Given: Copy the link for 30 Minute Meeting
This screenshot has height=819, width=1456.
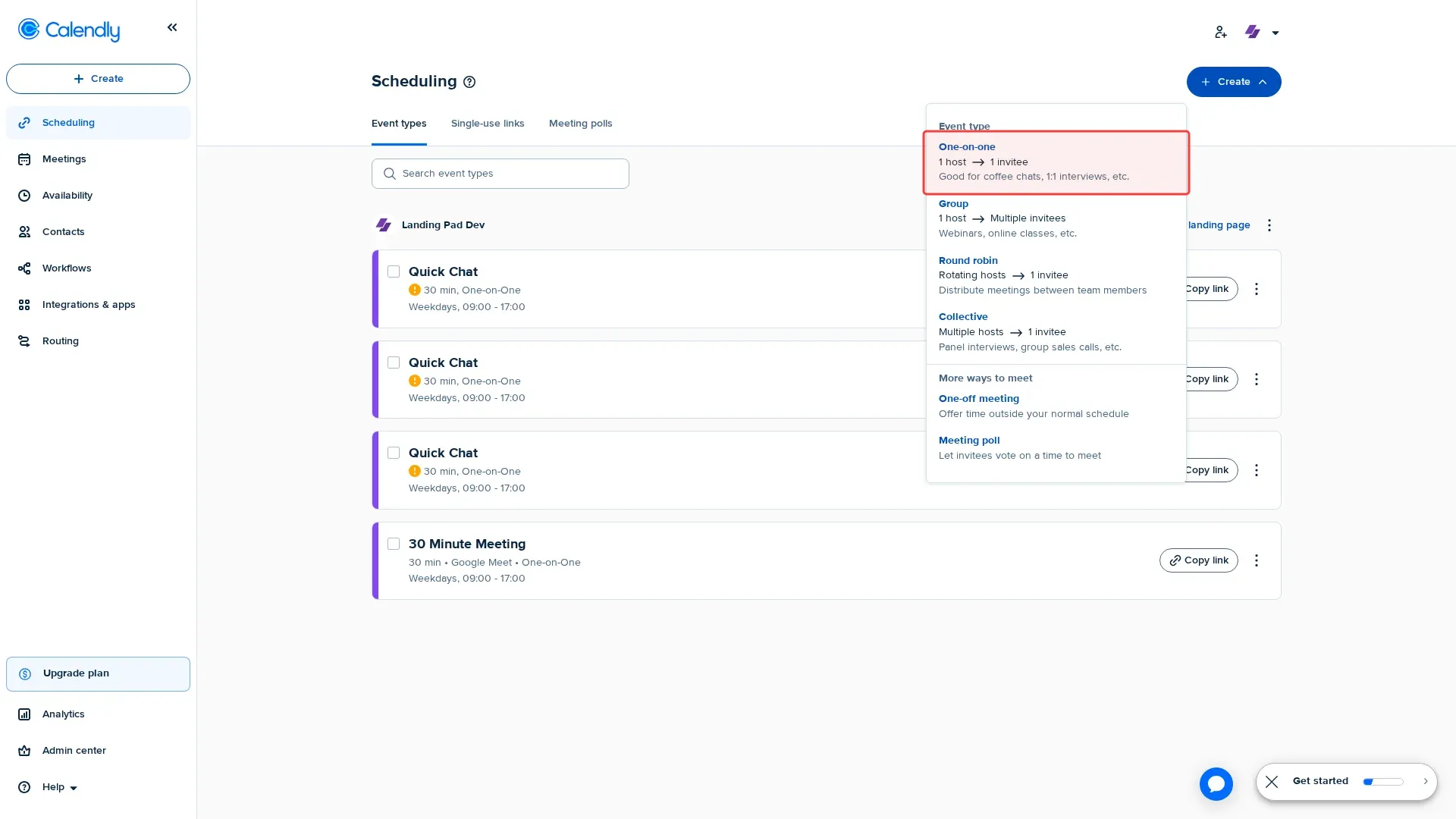Looking at the screenshot, I should (x=1198, y=560).
